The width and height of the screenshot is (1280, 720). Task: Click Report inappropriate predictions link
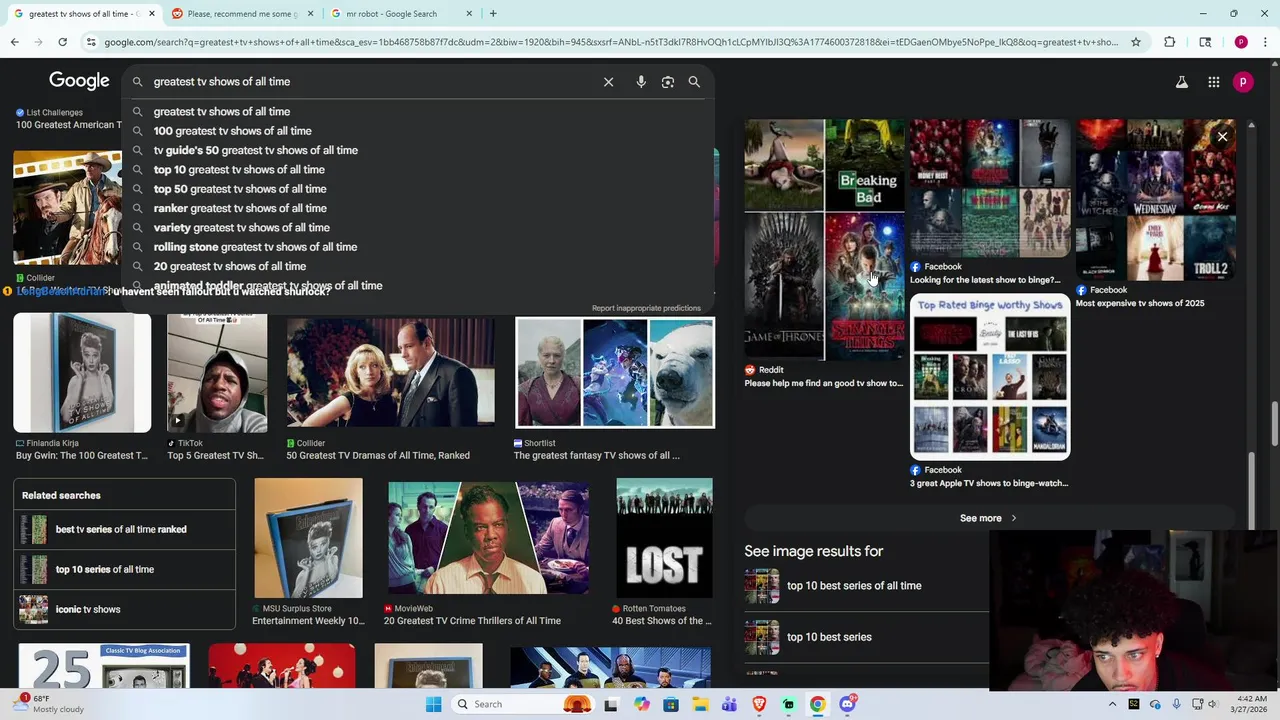[x=646, y=308]
